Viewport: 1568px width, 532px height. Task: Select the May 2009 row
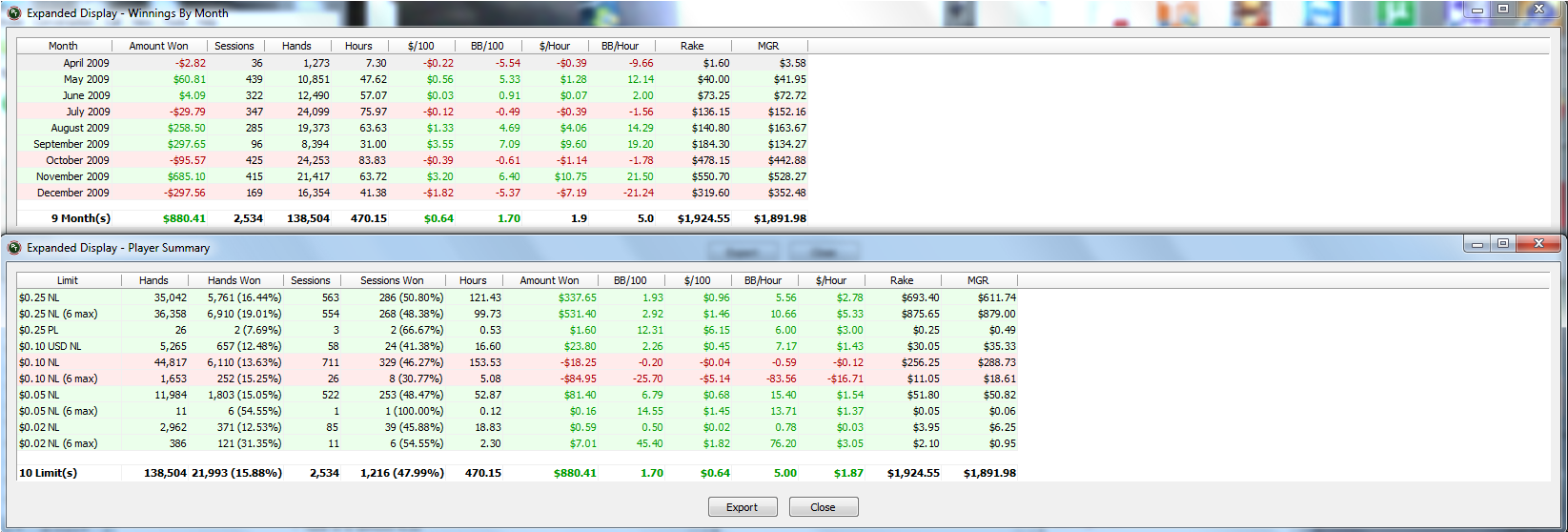[412, 79]
